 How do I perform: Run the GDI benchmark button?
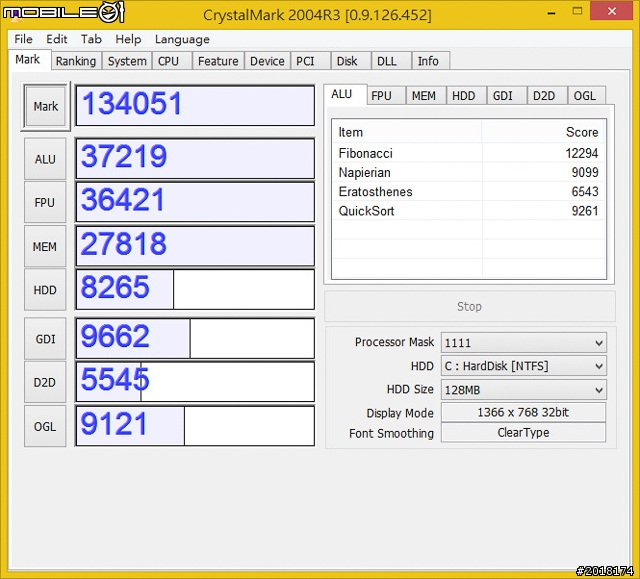click(45, 339)
